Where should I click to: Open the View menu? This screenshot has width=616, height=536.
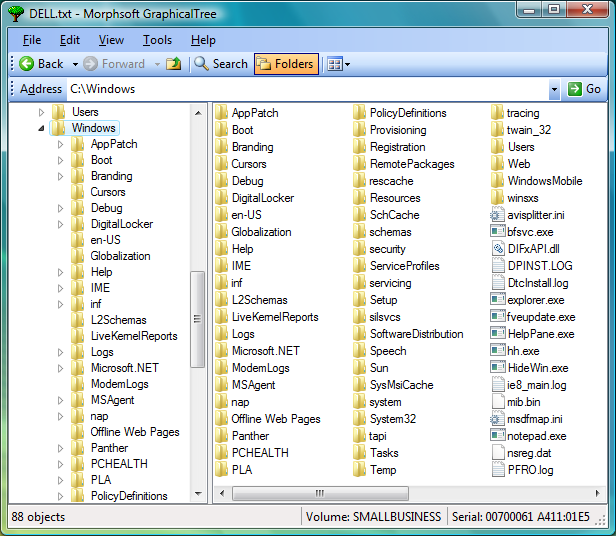pyautogui.click(x=111, y=40)
